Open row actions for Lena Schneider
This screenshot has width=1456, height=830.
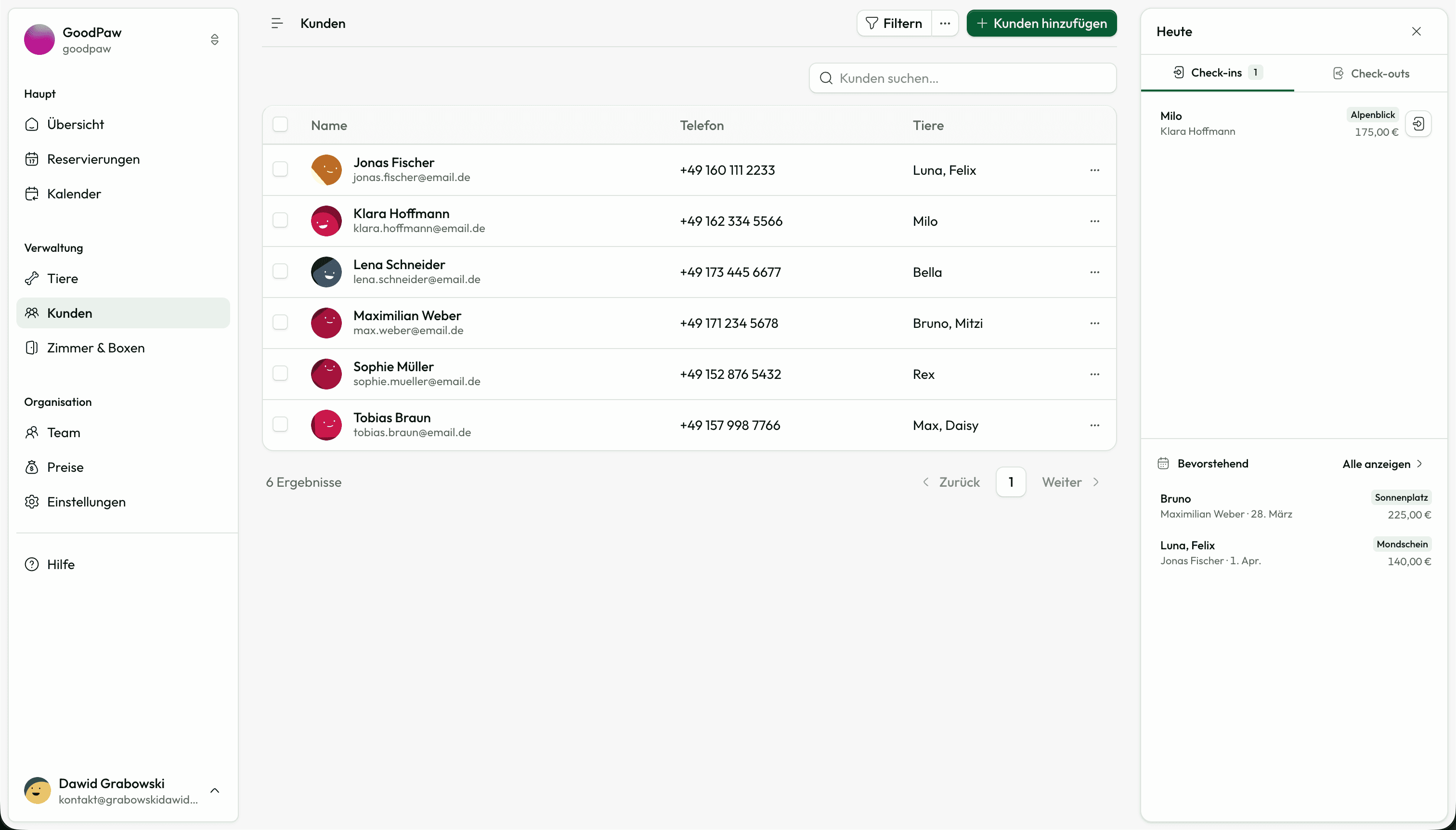[x=1094, y=272]
